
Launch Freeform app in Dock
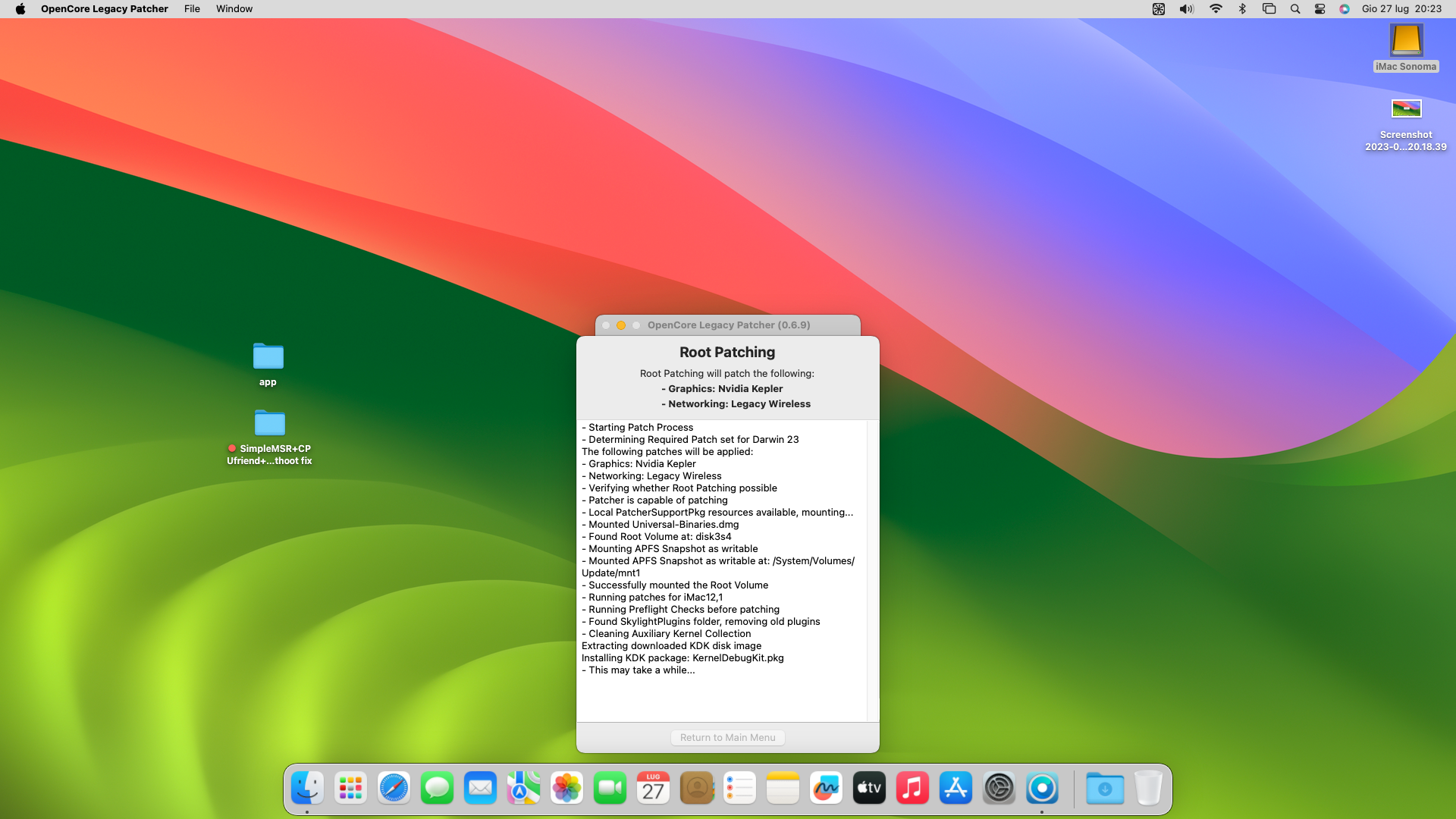tap(826, 789)
